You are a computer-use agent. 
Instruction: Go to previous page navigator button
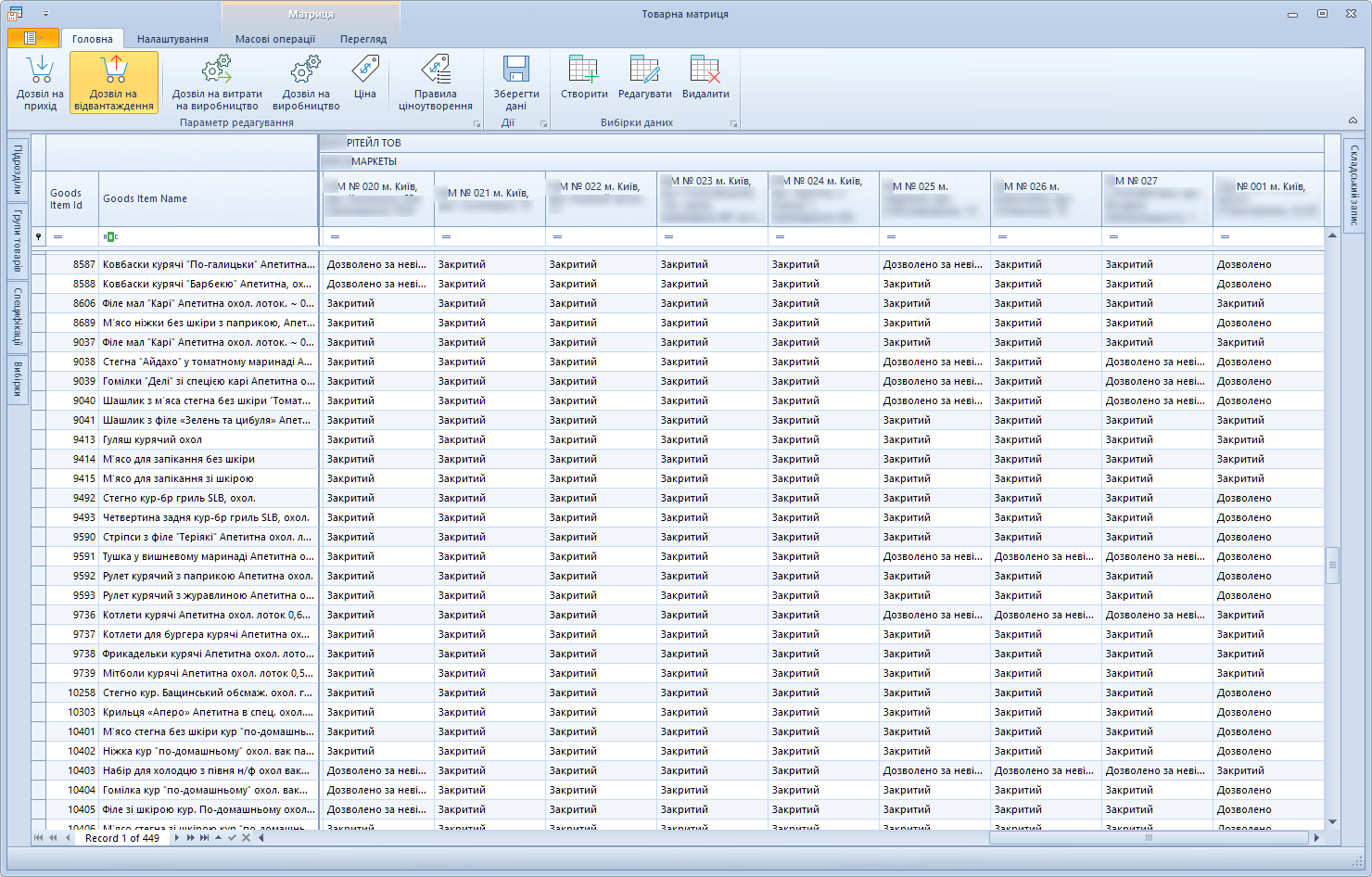pos(53,838)
